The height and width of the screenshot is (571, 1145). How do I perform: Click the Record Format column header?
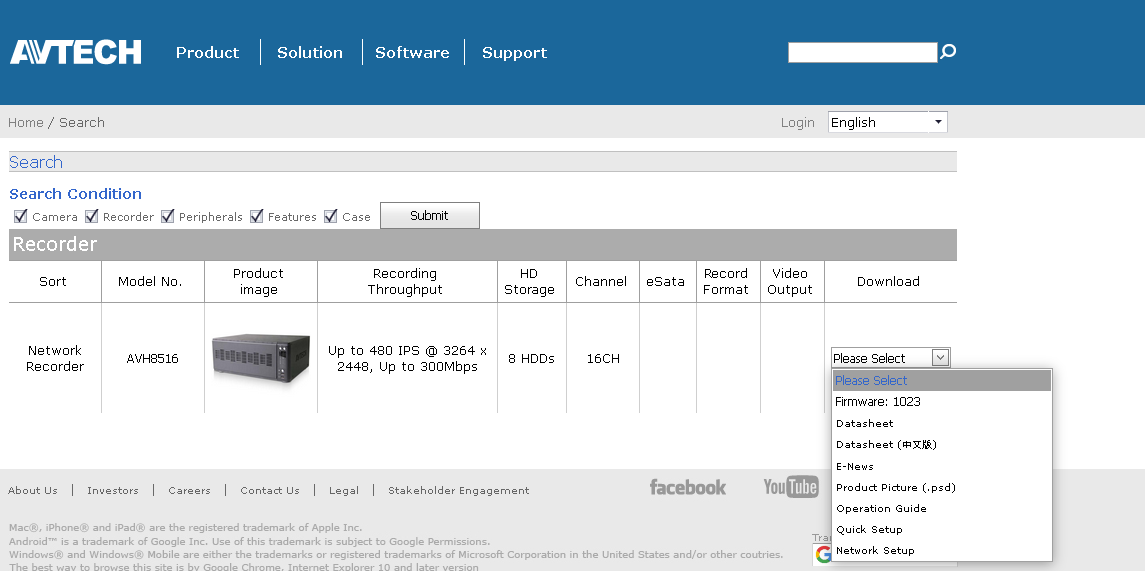[726, 281]
